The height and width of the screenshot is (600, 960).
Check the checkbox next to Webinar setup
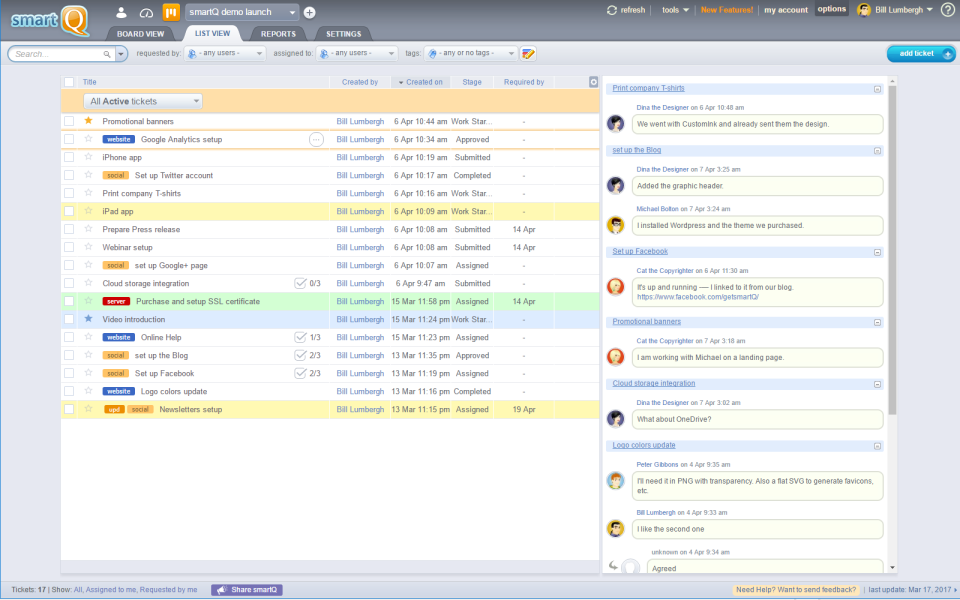(x=69, y=247)
